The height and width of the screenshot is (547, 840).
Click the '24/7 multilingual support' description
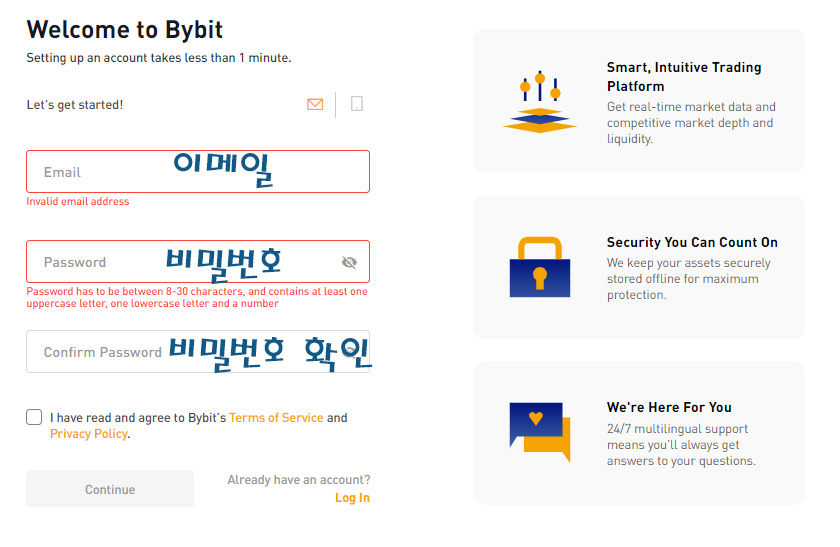[681, 445]
